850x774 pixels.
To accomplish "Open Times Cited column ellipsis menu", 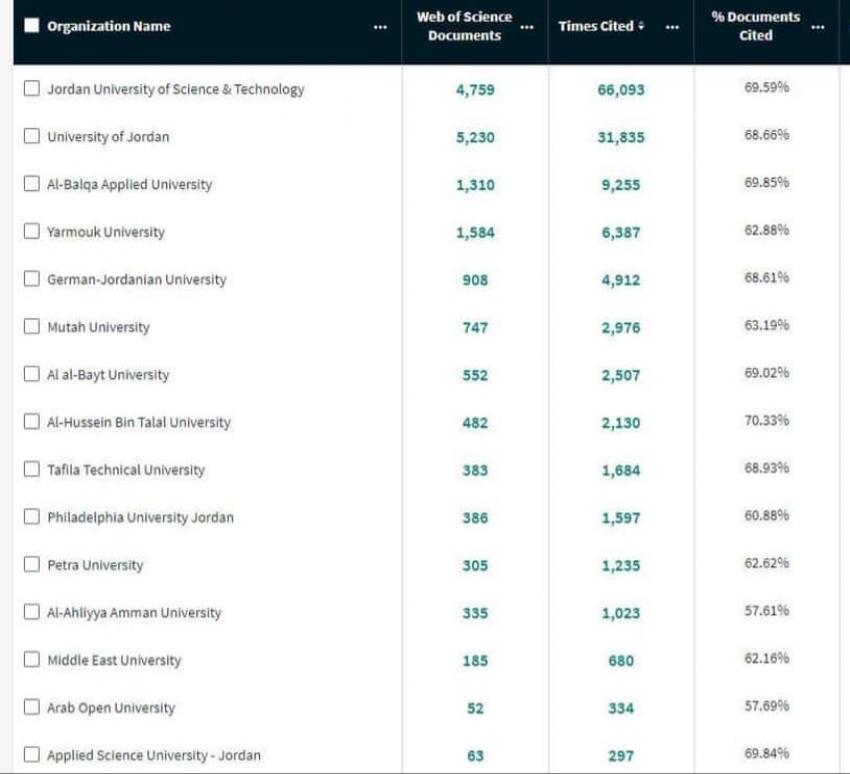I will point(672,27).
